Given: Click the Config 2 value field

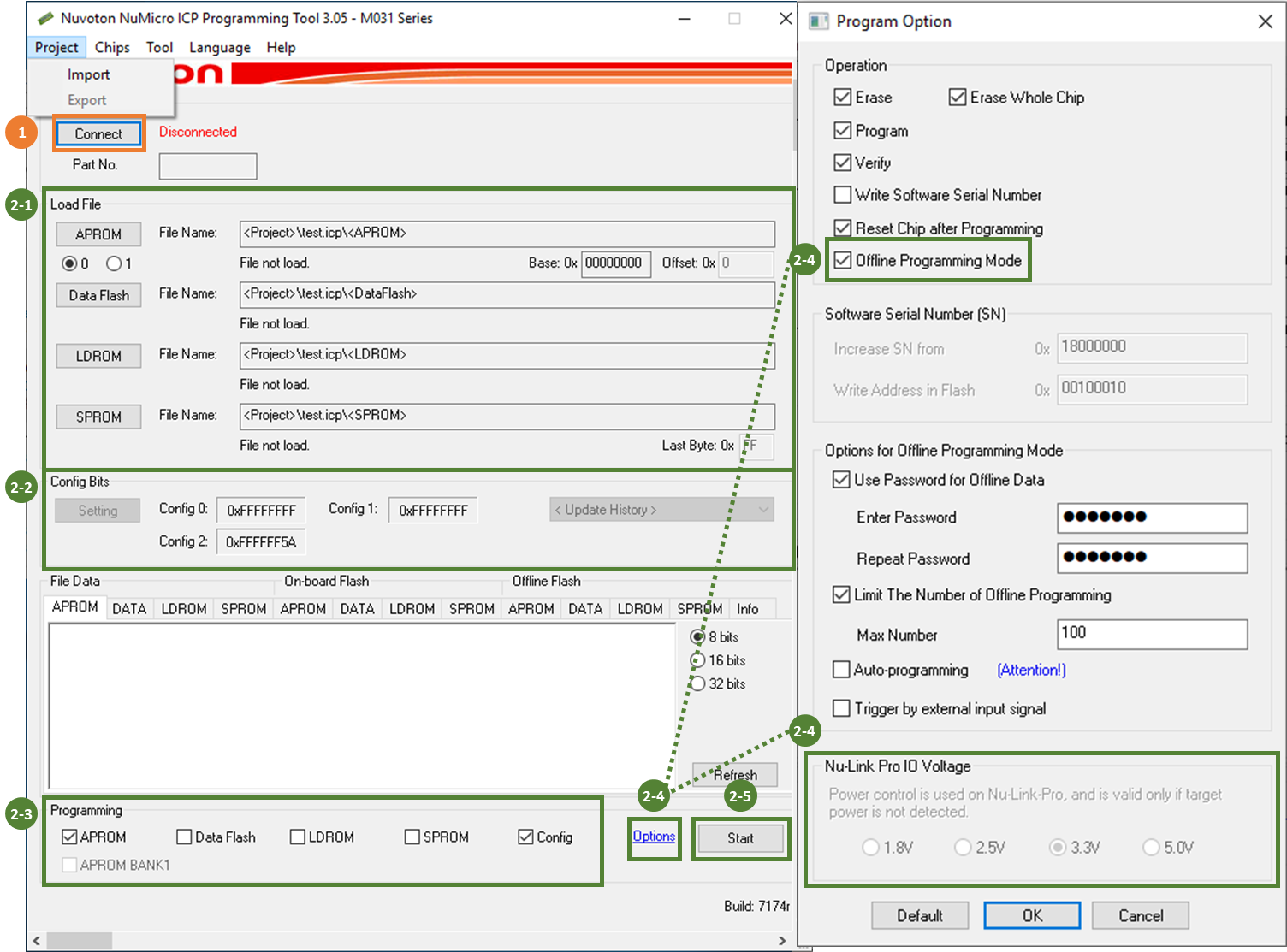Looking at the screenshot, I should point(261,542).
